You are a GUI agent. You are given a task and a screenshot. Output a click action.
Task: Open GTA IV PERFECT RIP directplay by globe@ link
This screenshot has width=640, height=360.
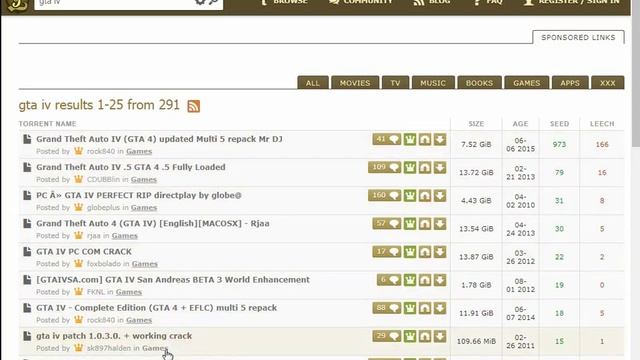tap(139, 195)
